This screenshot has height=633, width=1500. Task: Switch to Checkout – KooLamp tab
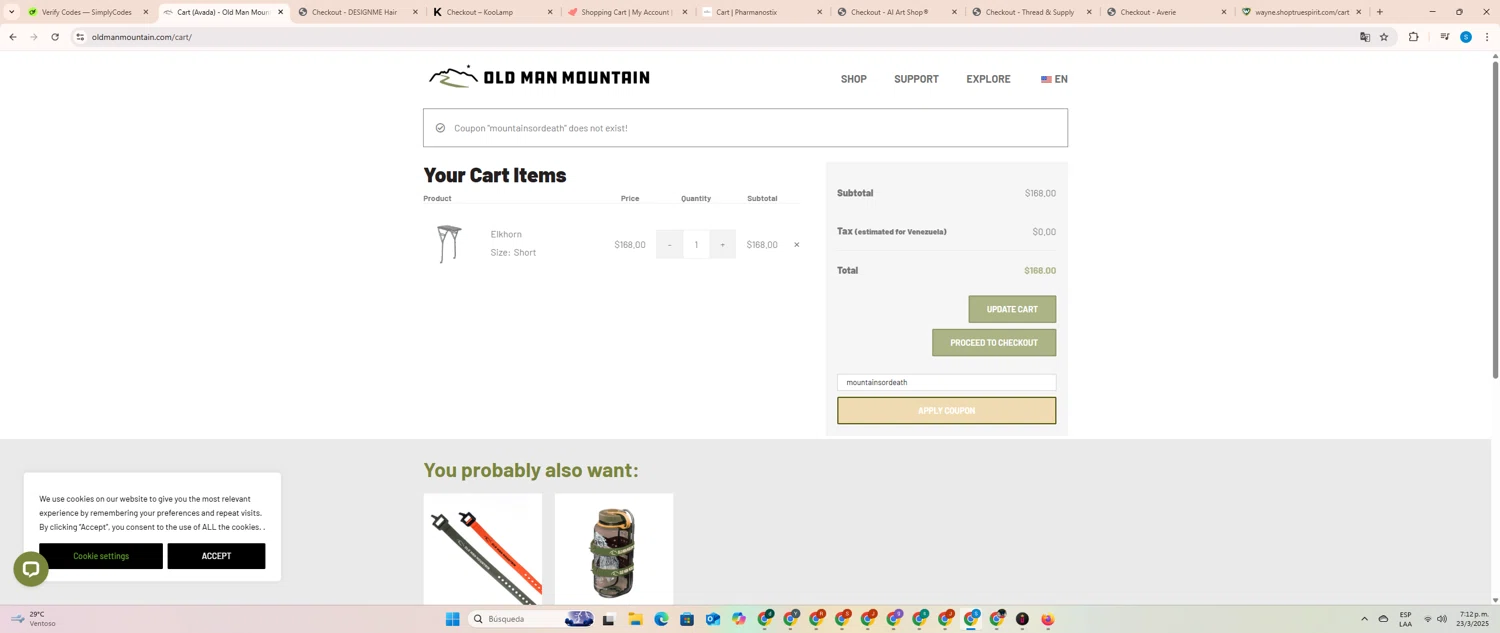point(480,12)
